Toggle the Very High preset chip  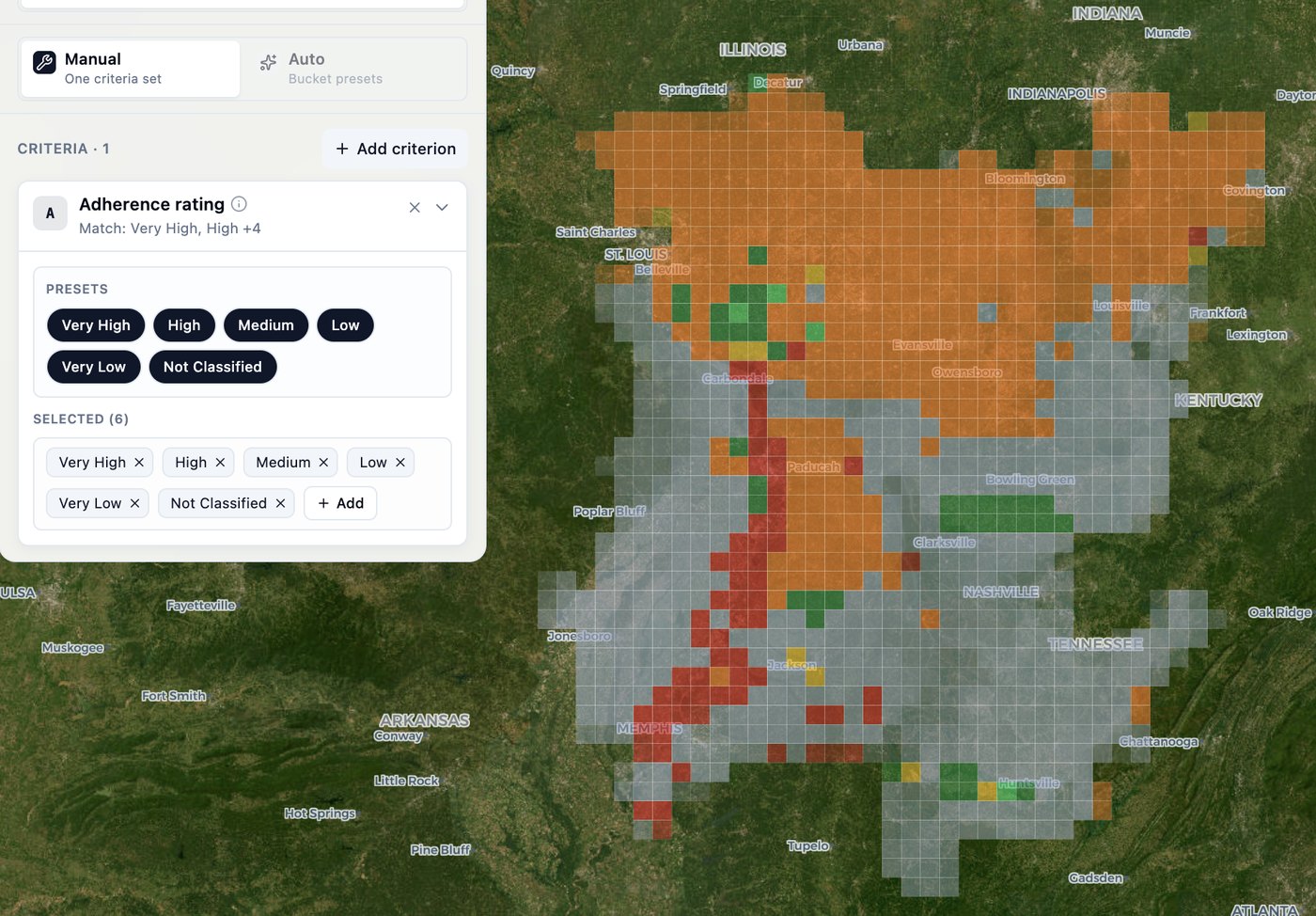(x=96, y=325)
